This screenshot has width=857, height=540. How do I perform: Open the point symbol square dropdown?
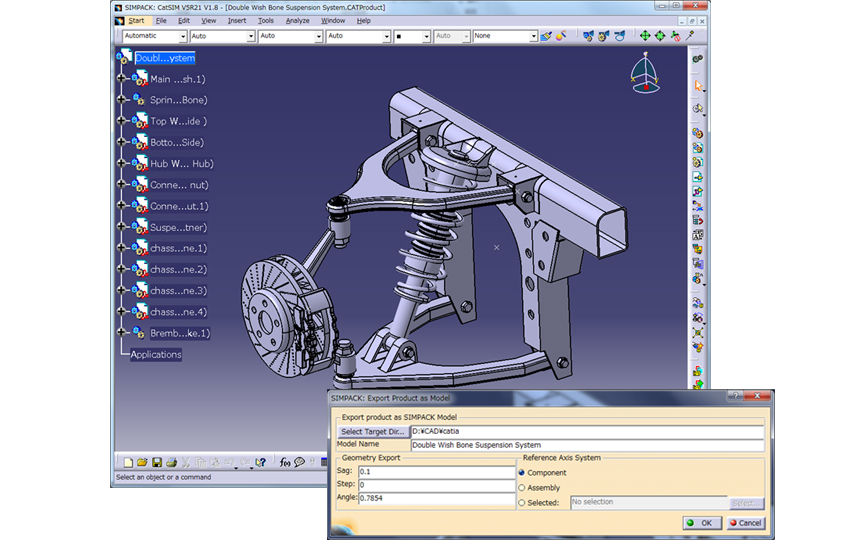click(426, 37)
